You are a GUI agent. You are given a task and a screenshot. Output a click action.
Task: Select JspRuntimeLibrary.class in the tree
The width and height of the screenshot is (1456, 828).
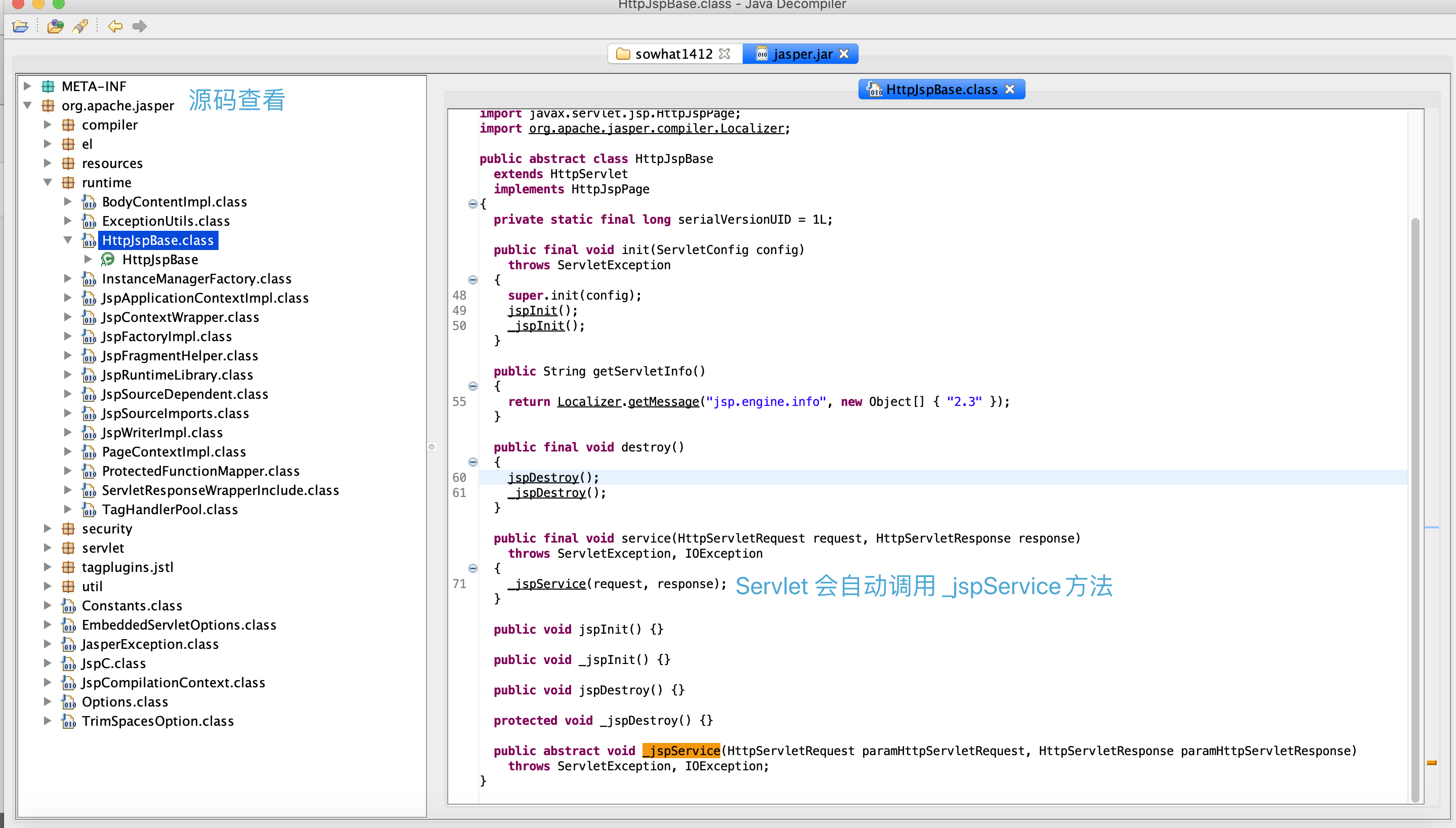[177, 375]
